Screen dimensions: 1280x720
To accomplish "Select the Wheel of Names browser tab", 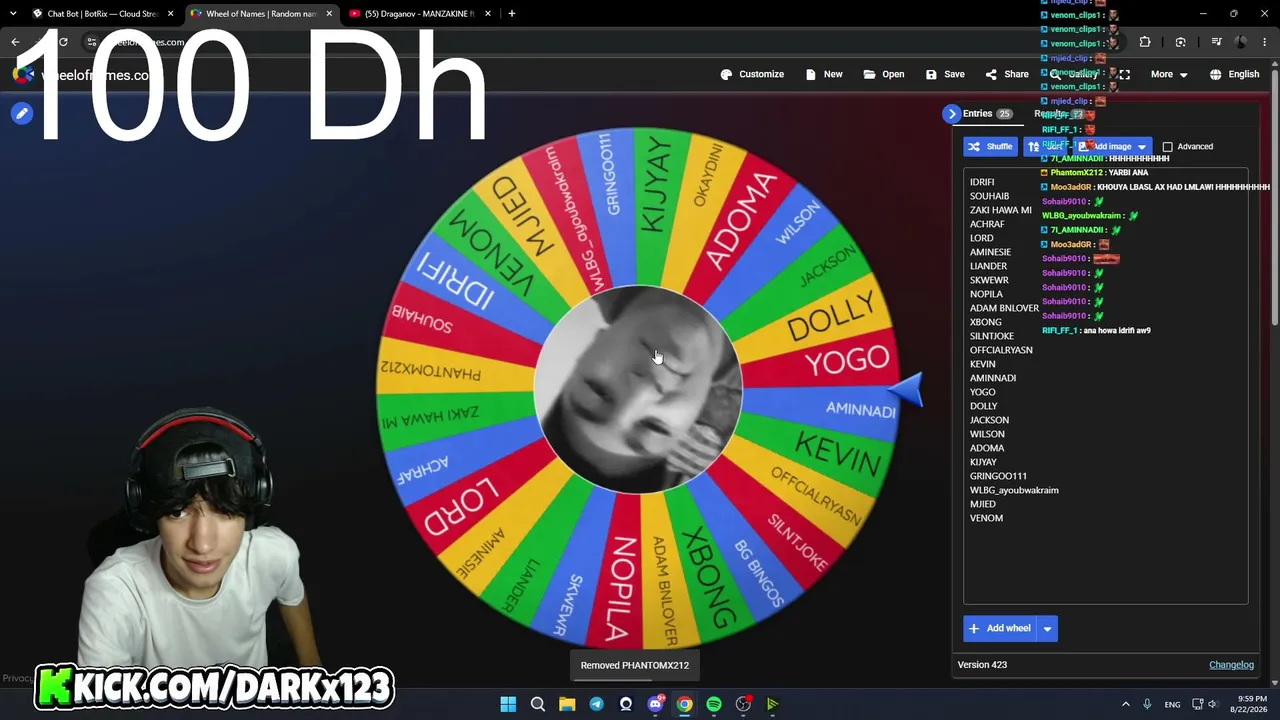I will click(x=261, y=14).
